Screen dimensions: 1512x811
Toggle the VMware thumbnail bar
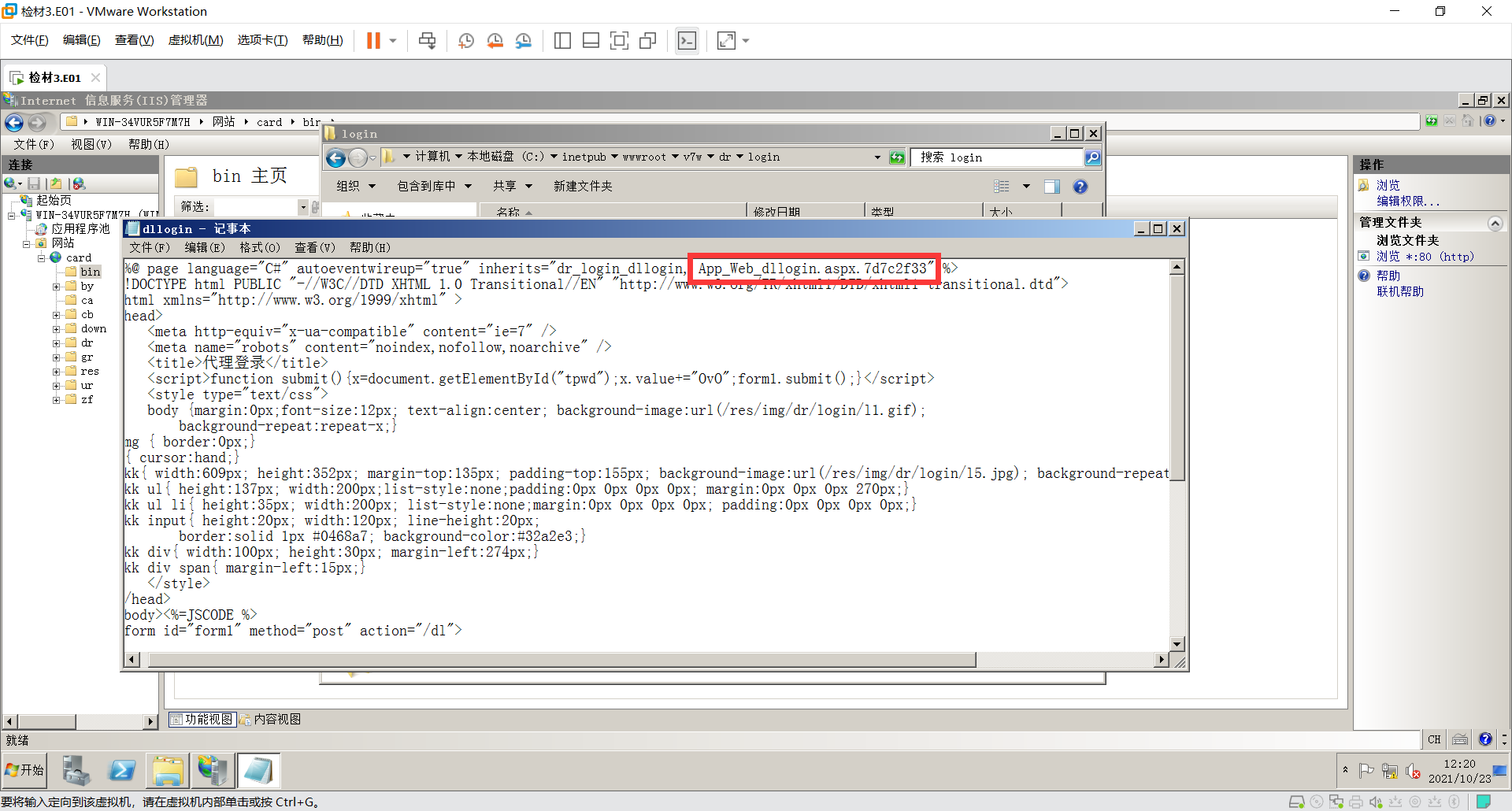pyautogui.click(x=591, y=40)
